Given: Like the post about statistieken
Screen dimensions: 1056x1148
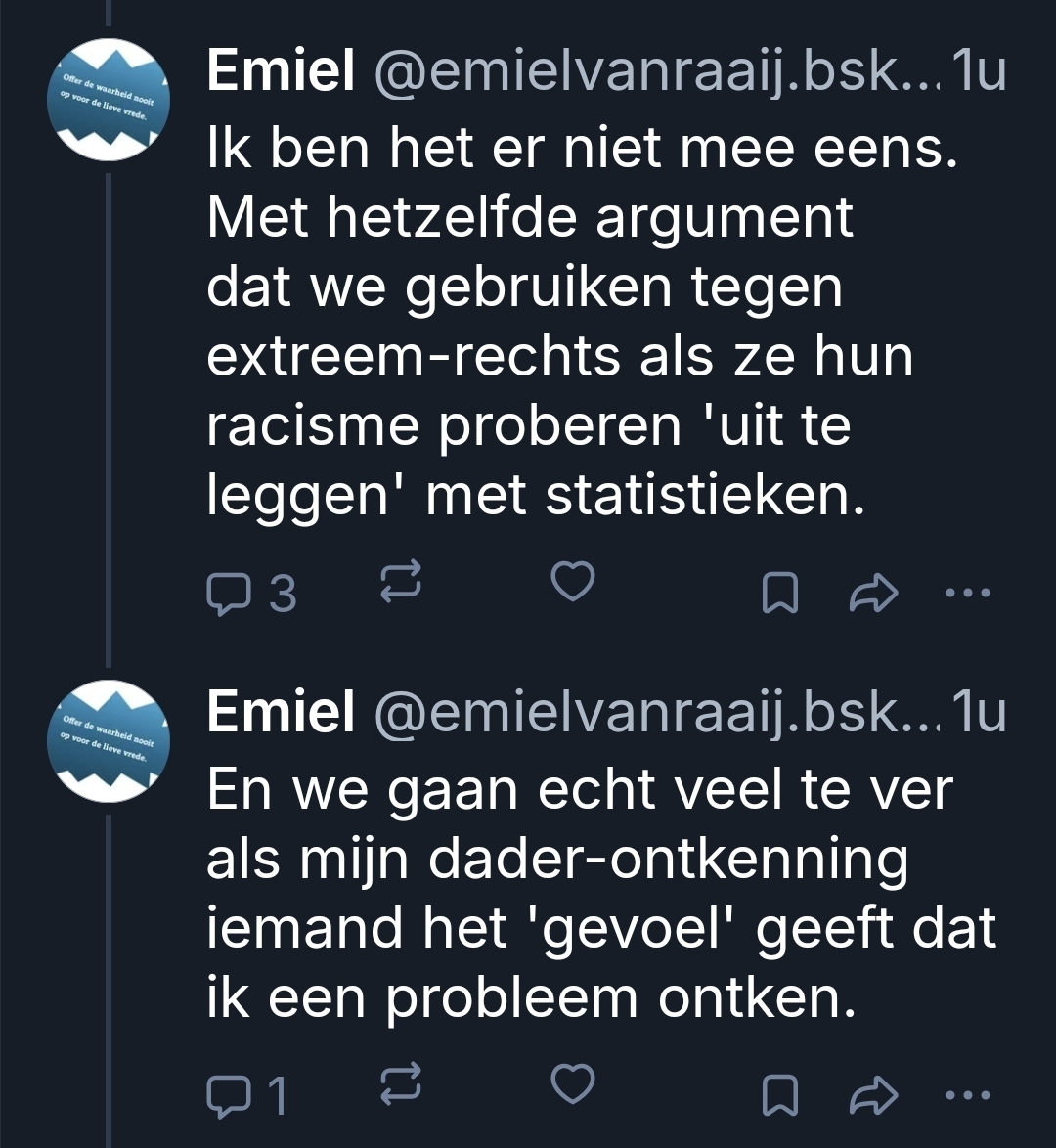Looking at the screenshot, I should [x=573, y=581].
